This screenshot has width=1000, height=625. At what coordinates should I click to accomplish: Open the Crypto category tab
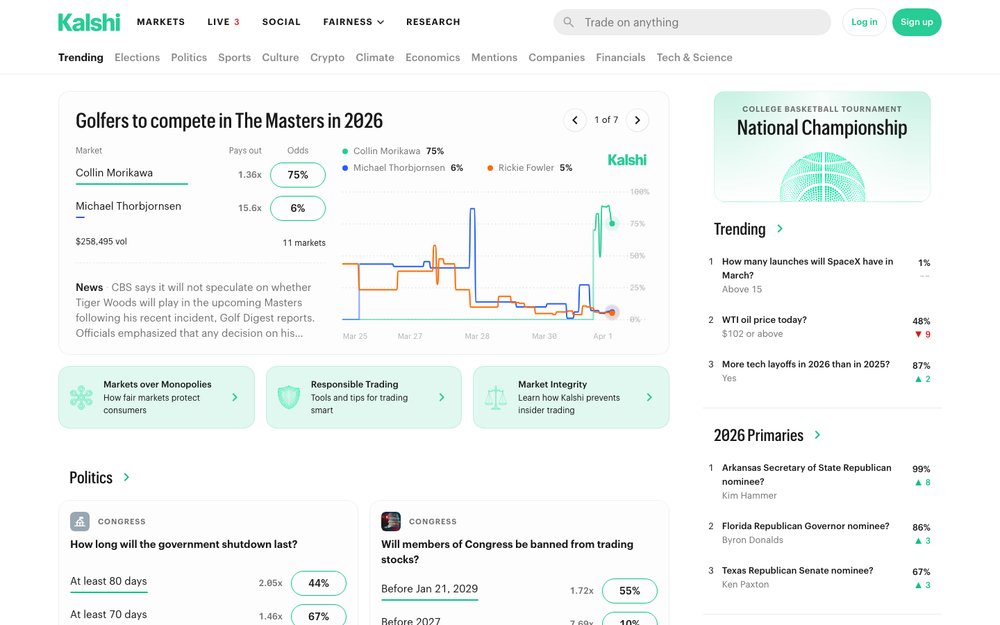pyautogui.click(x=327, y=57)
